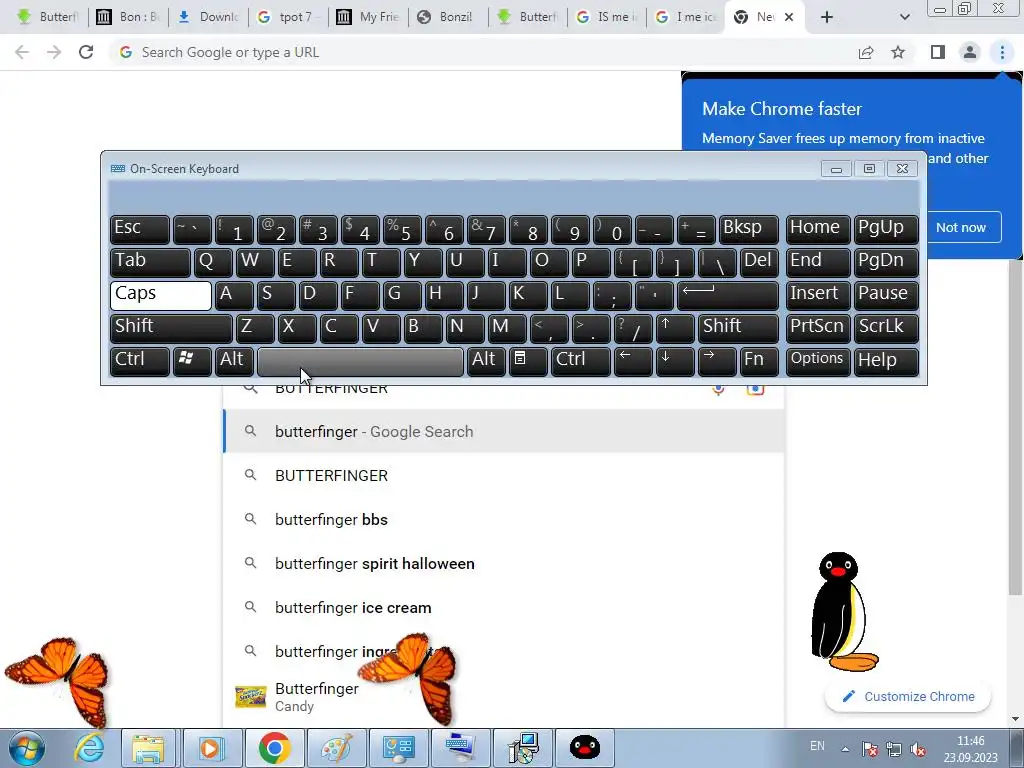Click the Pingu penguin taskbar icon
This screenshot has width=1024, height=768.
click(x=584, y=748)
